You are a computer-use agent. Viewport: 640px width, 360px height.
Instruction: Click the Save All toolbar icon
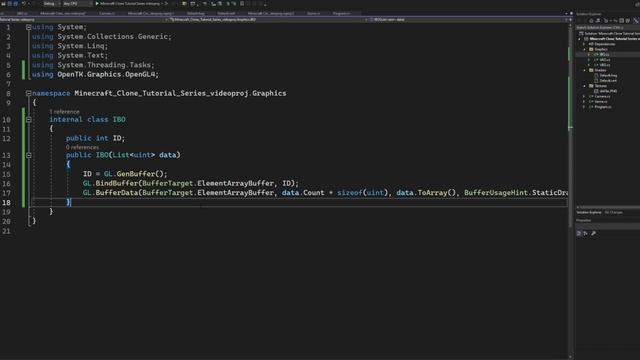(x=16, y=4)
